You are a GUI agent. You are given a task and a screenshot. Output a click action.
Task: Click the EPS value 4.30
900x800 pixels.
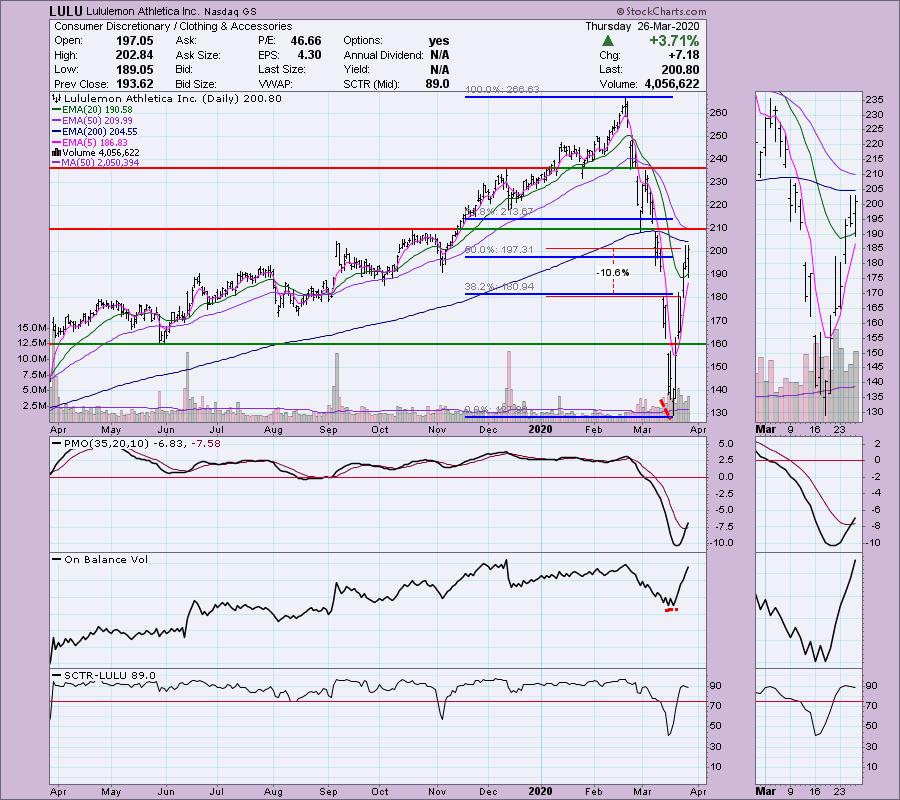[x=309, y=55]
